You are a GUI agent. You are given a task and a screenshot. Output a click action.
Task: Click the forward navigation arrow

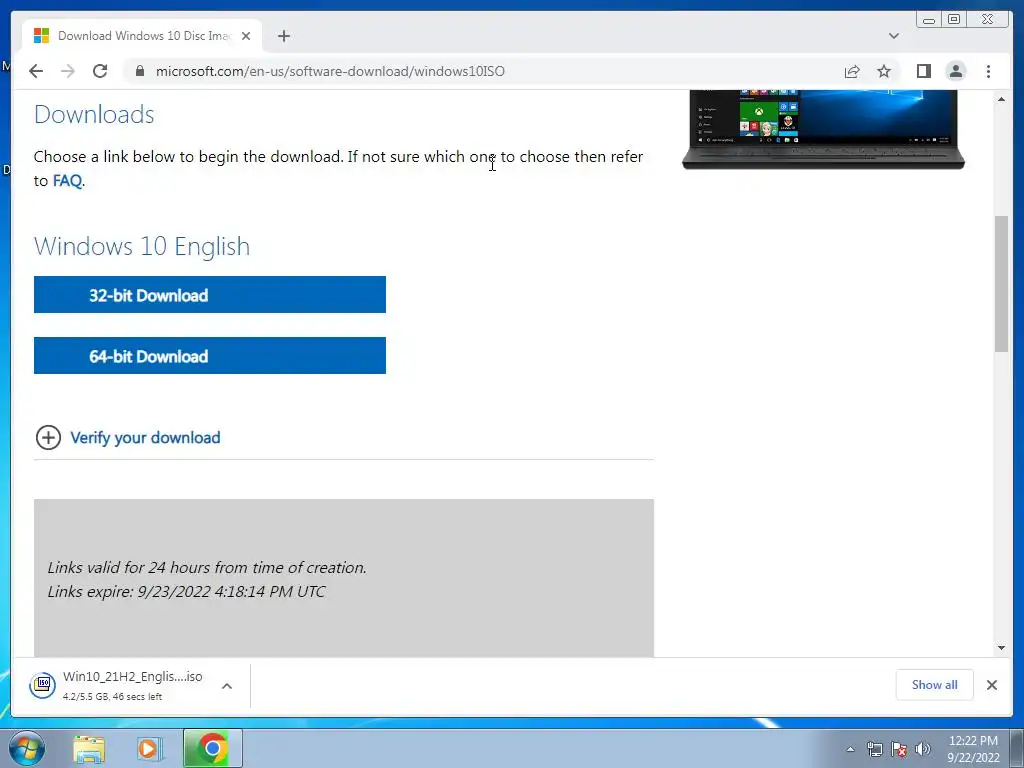point(68,71)
